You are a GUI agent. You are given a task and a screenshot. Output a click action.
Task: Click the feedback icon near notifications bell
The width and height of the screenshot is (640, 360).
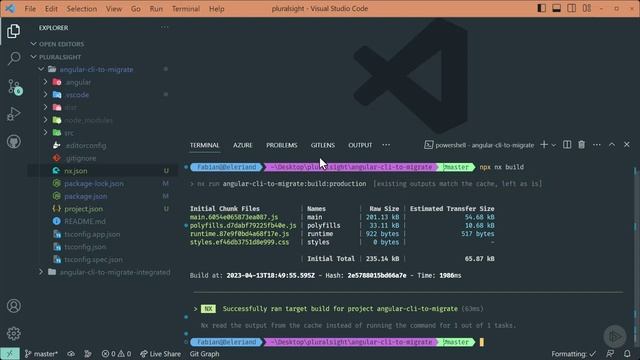point(610,354)
